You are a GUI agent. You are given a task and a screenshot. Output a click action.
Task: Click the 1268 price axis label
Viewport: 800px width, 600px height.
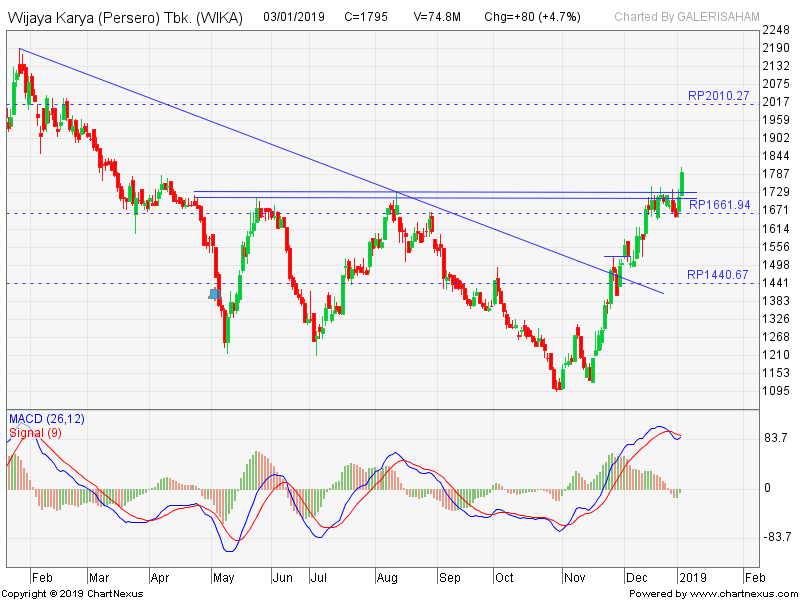coord(776,337)
